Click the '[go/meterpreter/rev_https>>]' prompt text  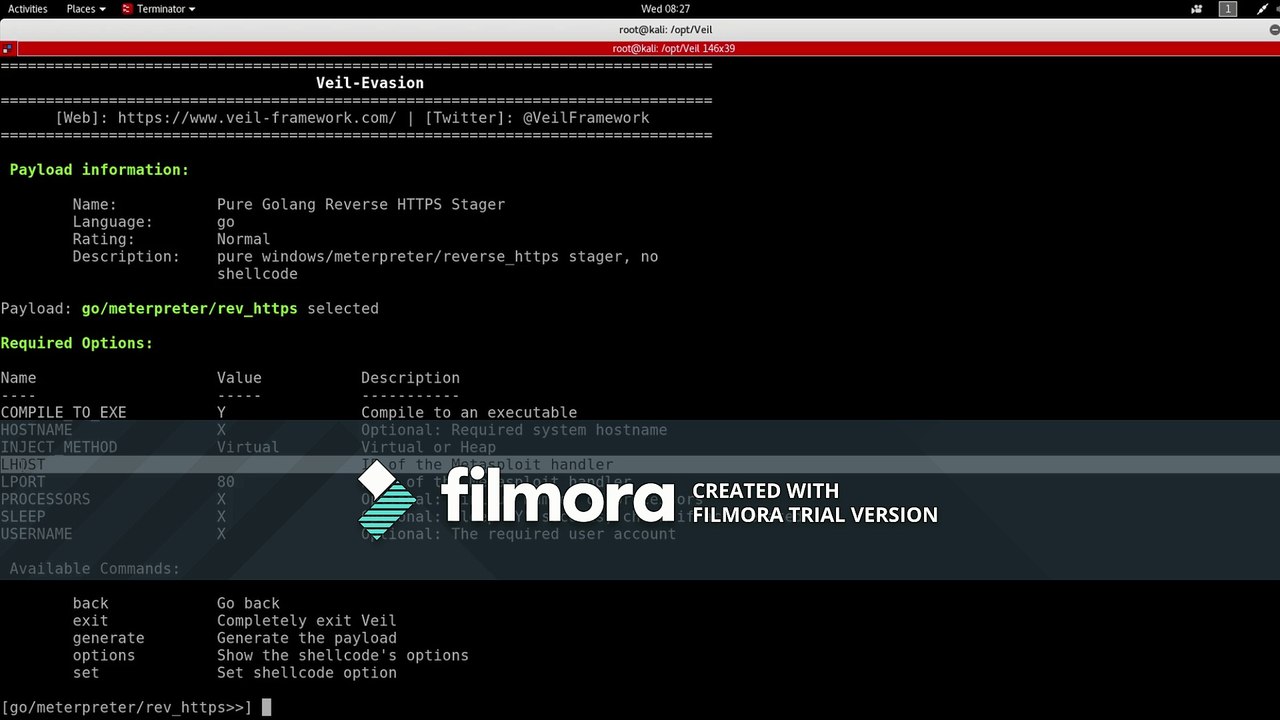(126, 708)
